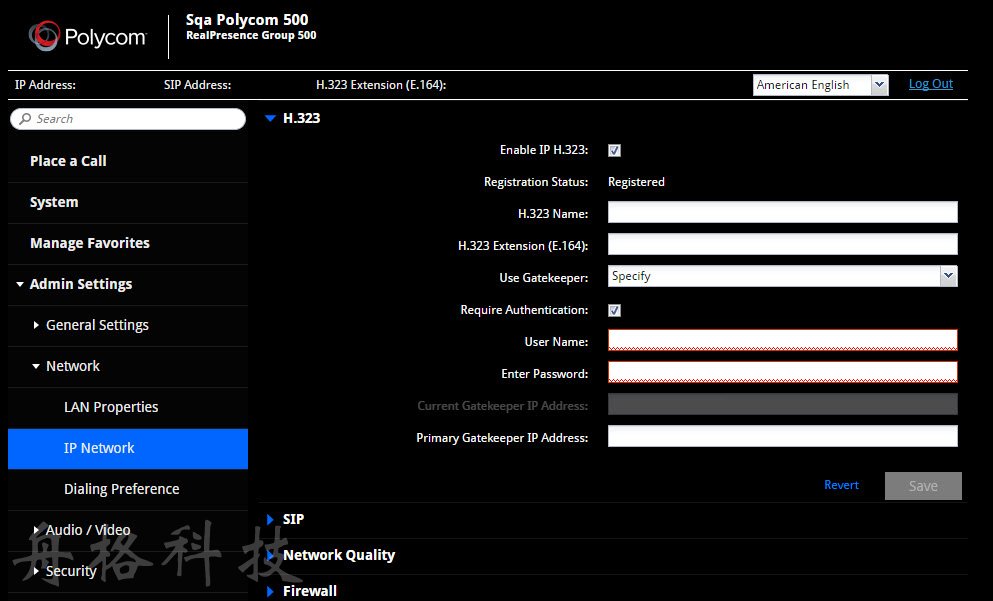Screen dimensions: 993x601
Task: Collapse the Admin Settings menu
Action: 20,284
